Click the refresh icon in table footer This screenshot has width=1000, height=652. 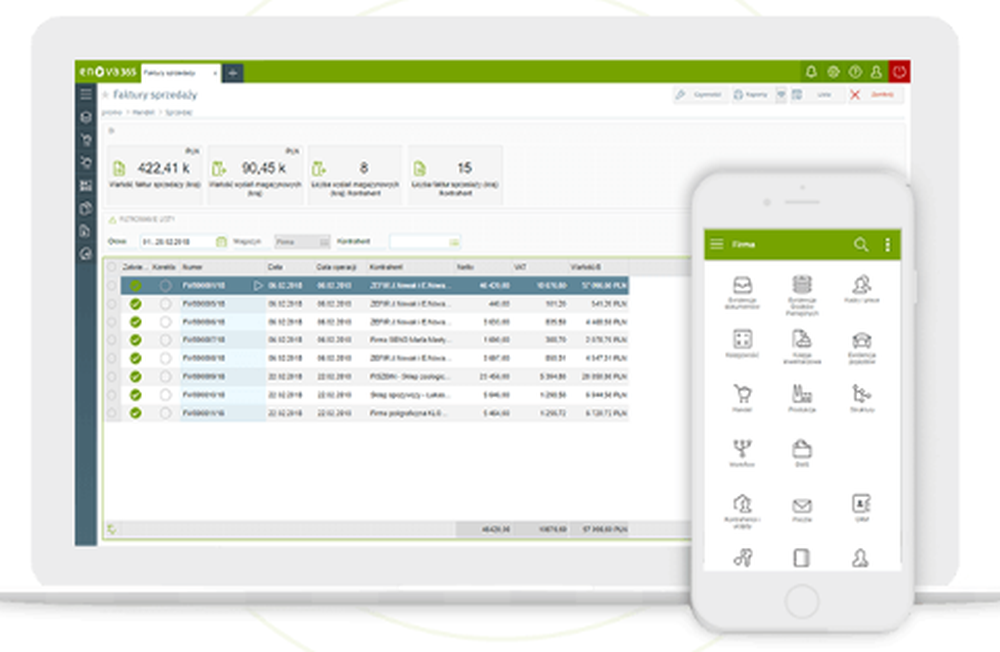(x=112, y=529)
